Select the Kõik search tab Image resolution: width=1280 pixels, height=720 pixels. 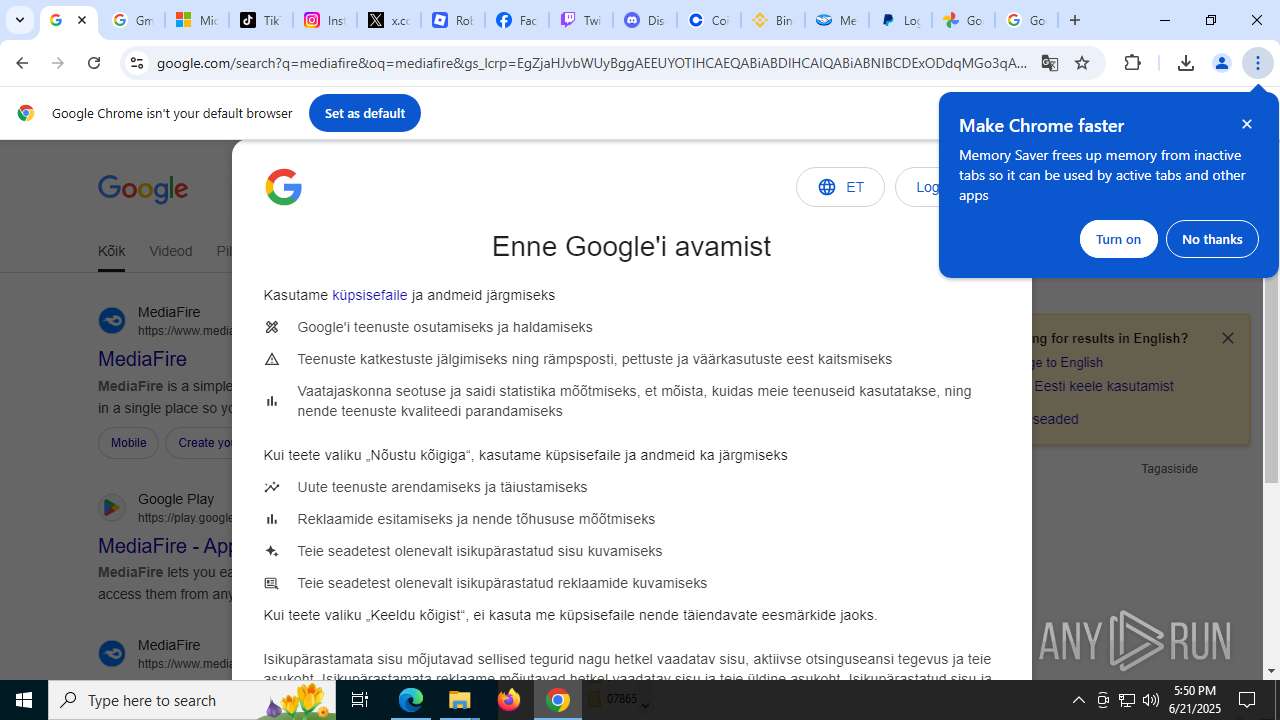click(x=111, y=251)
